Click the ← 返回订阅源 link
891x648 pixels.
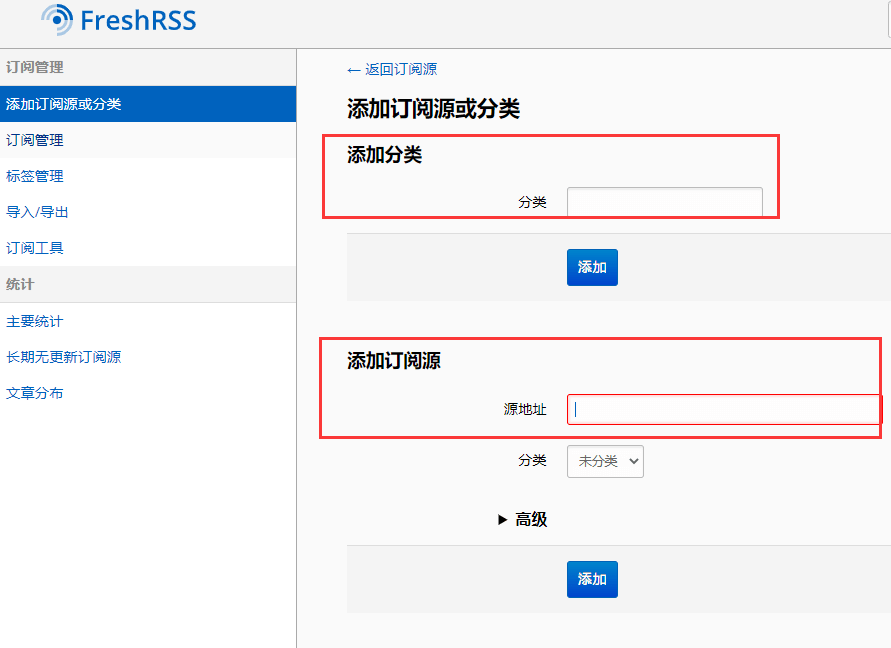pyautogui.click(x=392, y=69)
